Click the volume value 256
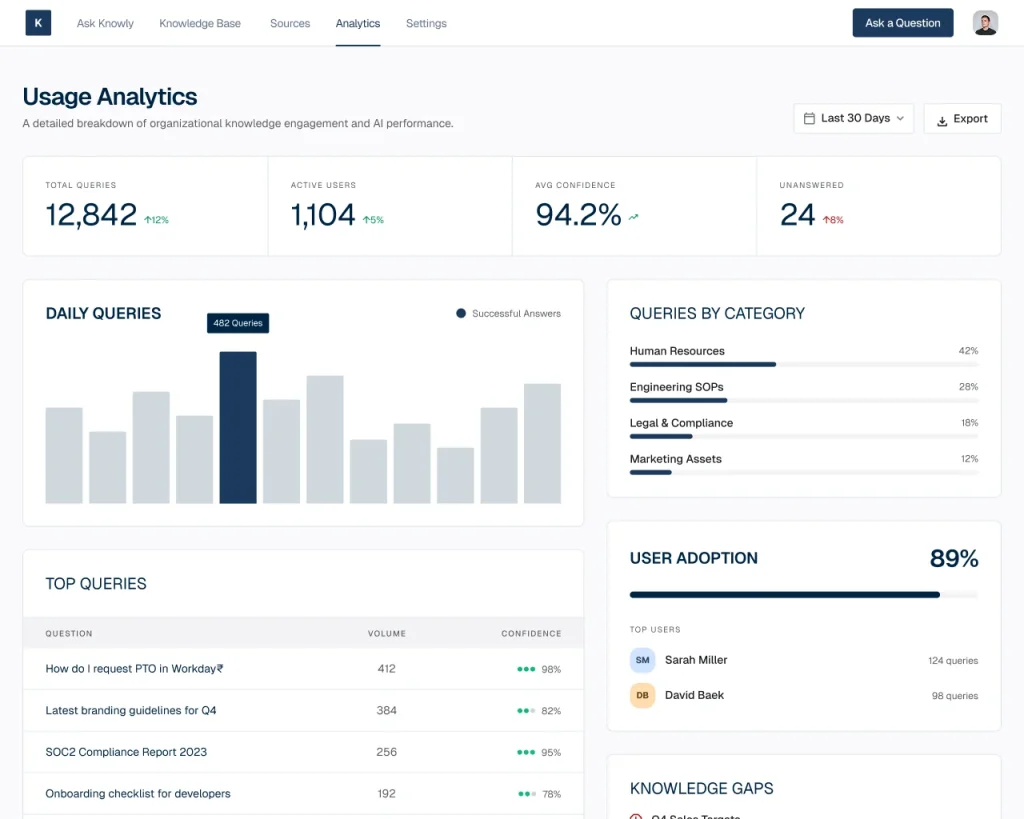 point(387,752)
